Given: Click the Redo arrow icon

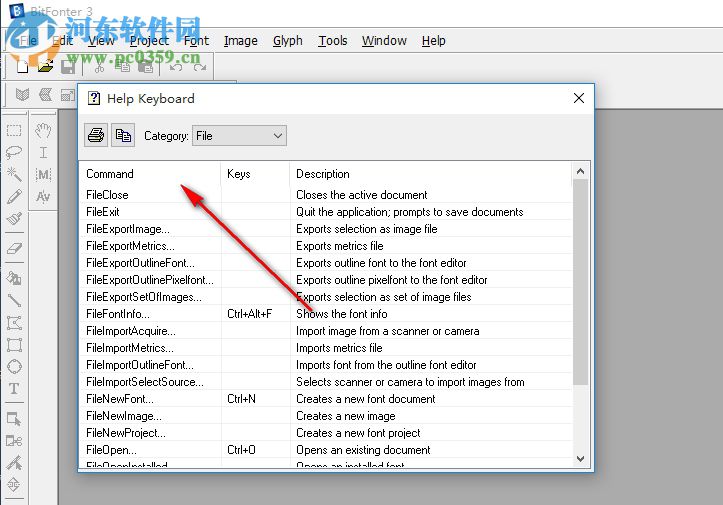Looking at the screenshot, I should [200, 68].
